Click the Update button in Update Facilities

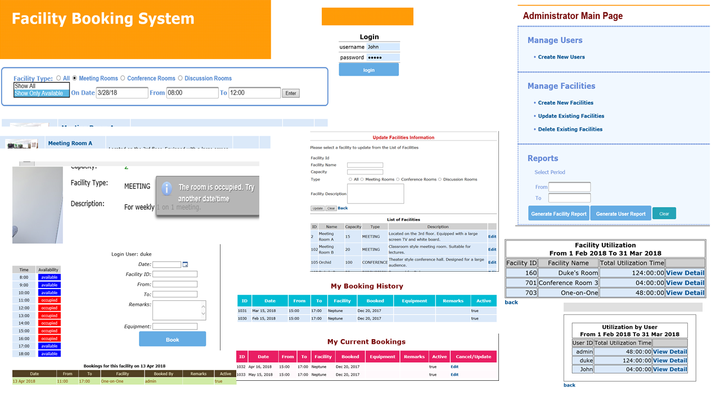(x=318, y=208)
